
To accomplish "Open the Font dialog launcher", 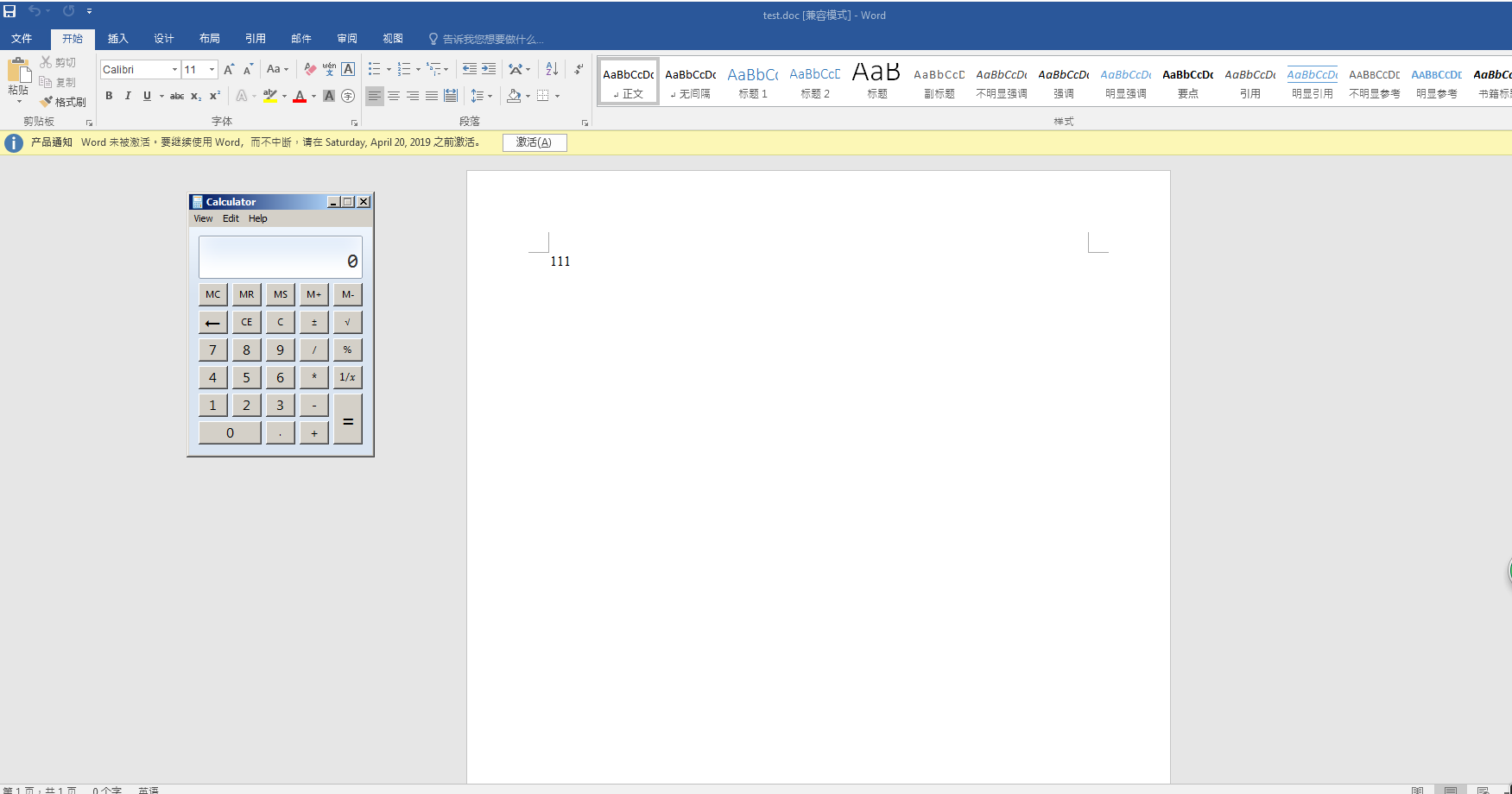I will point(354,123).
